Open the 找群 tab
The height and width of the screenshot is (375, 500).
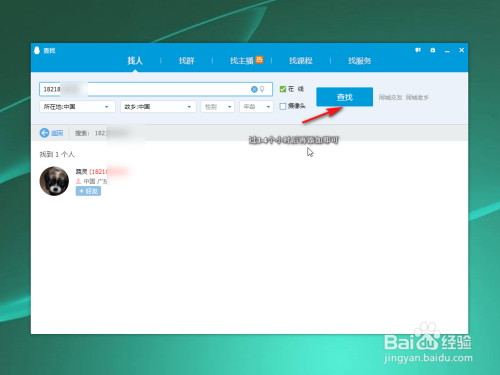coord(186,61)
